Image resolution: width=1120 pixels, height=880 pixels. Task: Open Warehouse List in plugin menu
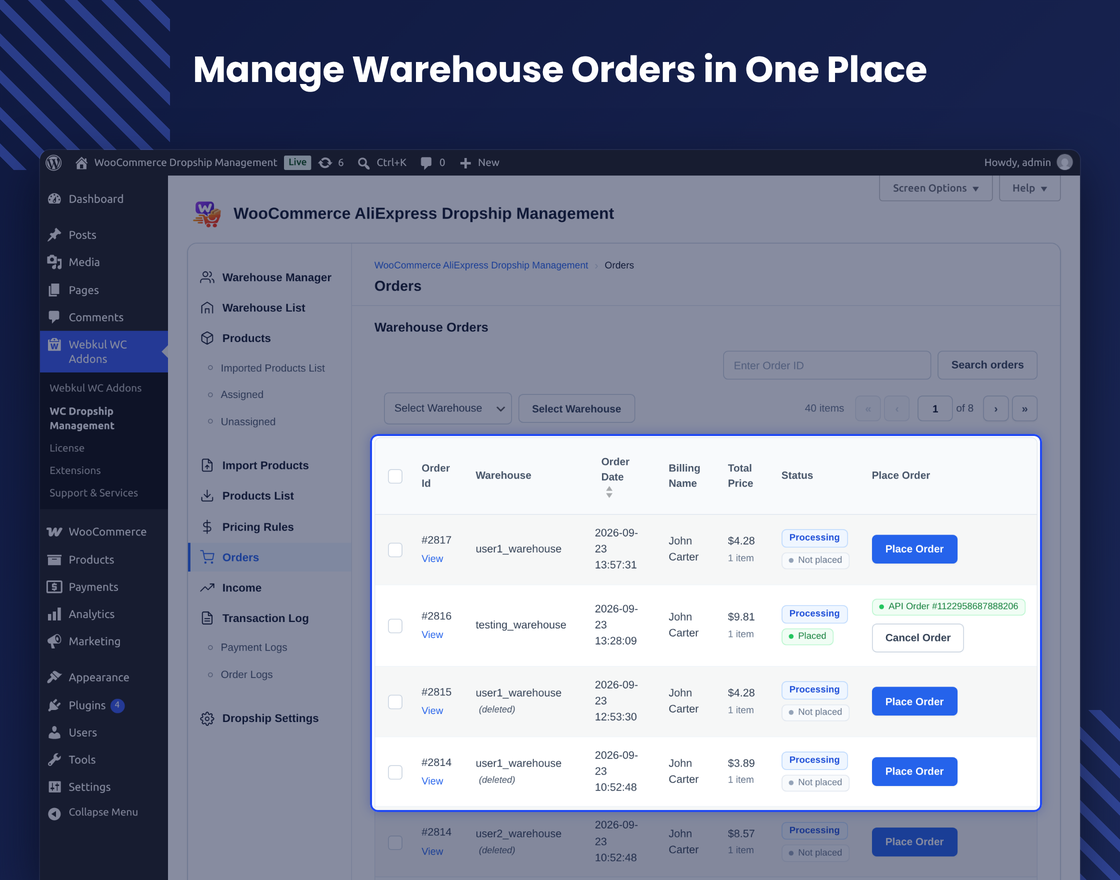264,308
